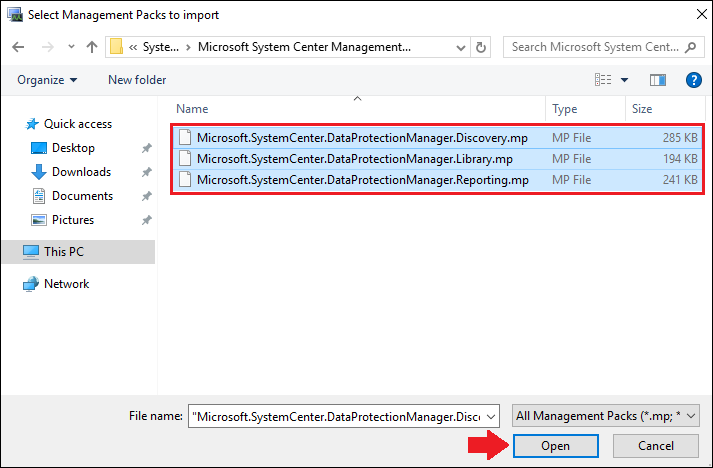The width and height of the screenshot is (713, 468).
Task: Sort files by Size column
Action: click(642, 109)
